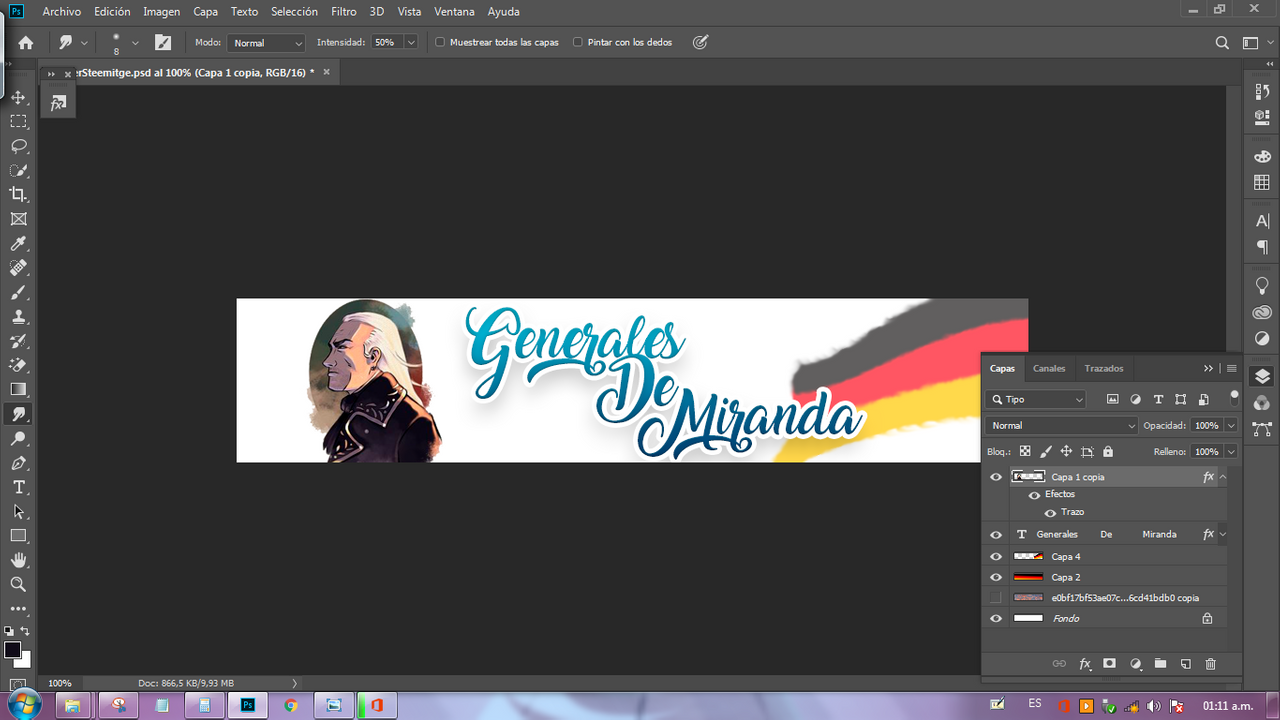Select the Crop tool
The width and height of the screenshot is (1280, 720).
(18, 194)
